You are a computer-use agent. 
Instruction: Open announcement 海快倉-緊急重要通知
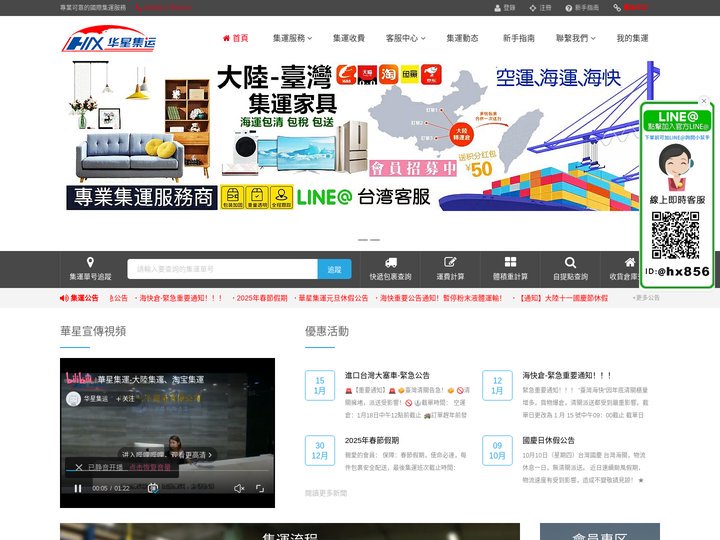point(180,298)
